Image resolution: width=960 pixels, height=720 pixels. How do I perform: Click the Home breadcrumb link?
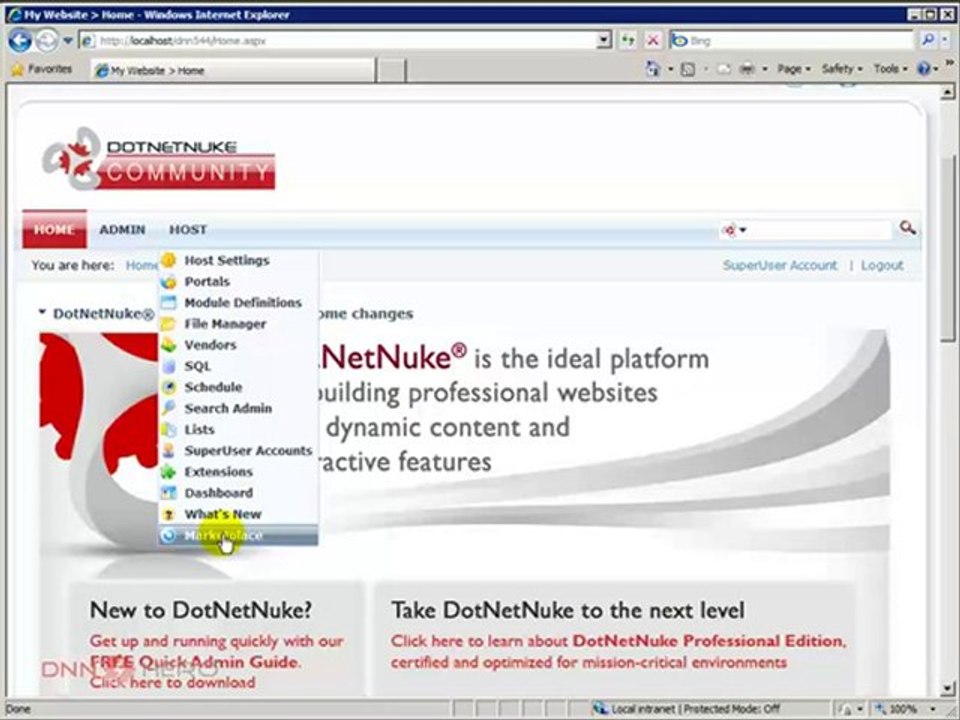141,265
